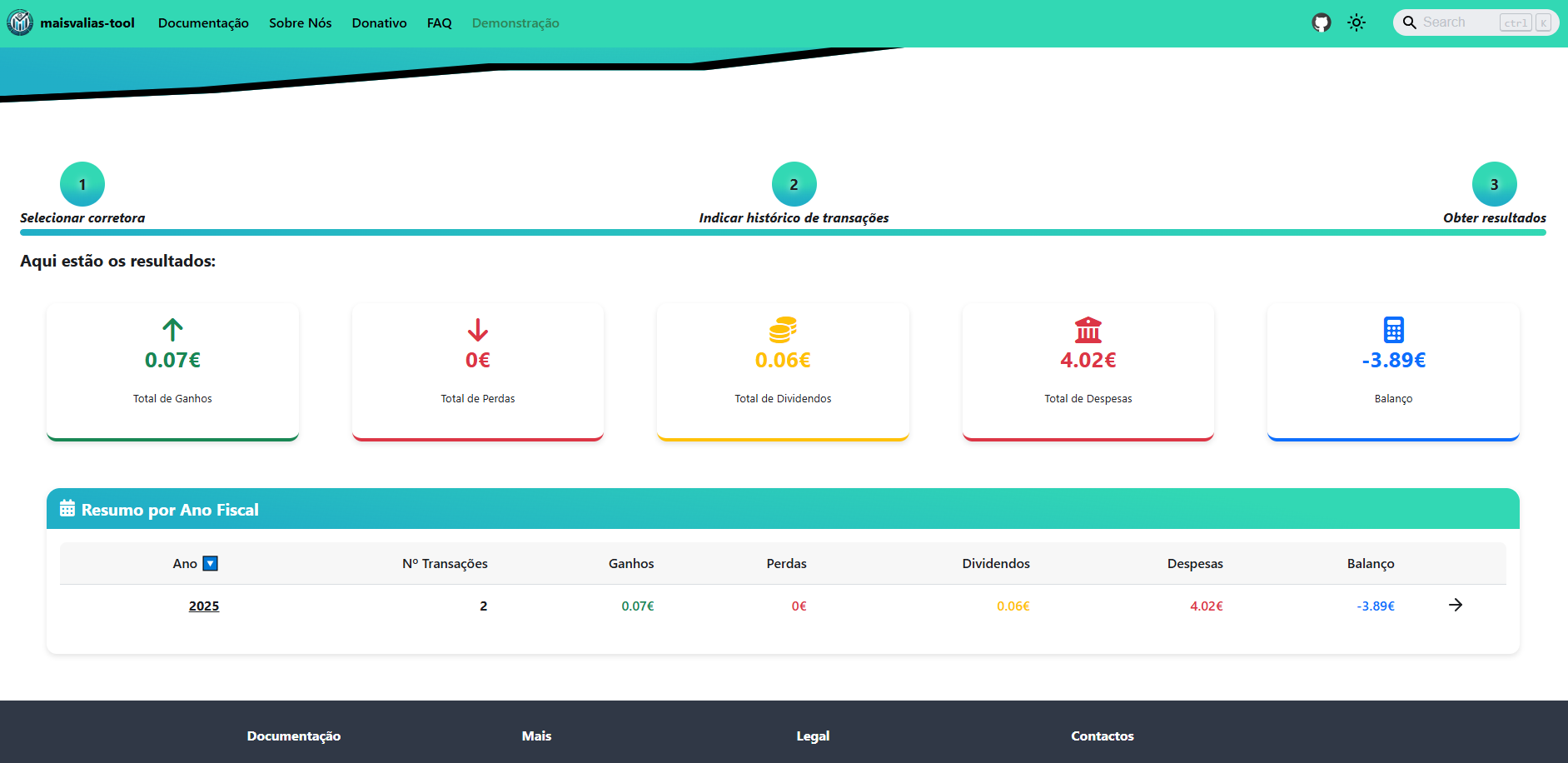Click the 4.02€ expenses cell in 2025 row
Screen dimensions: 1568x763
coord(1207,606)
